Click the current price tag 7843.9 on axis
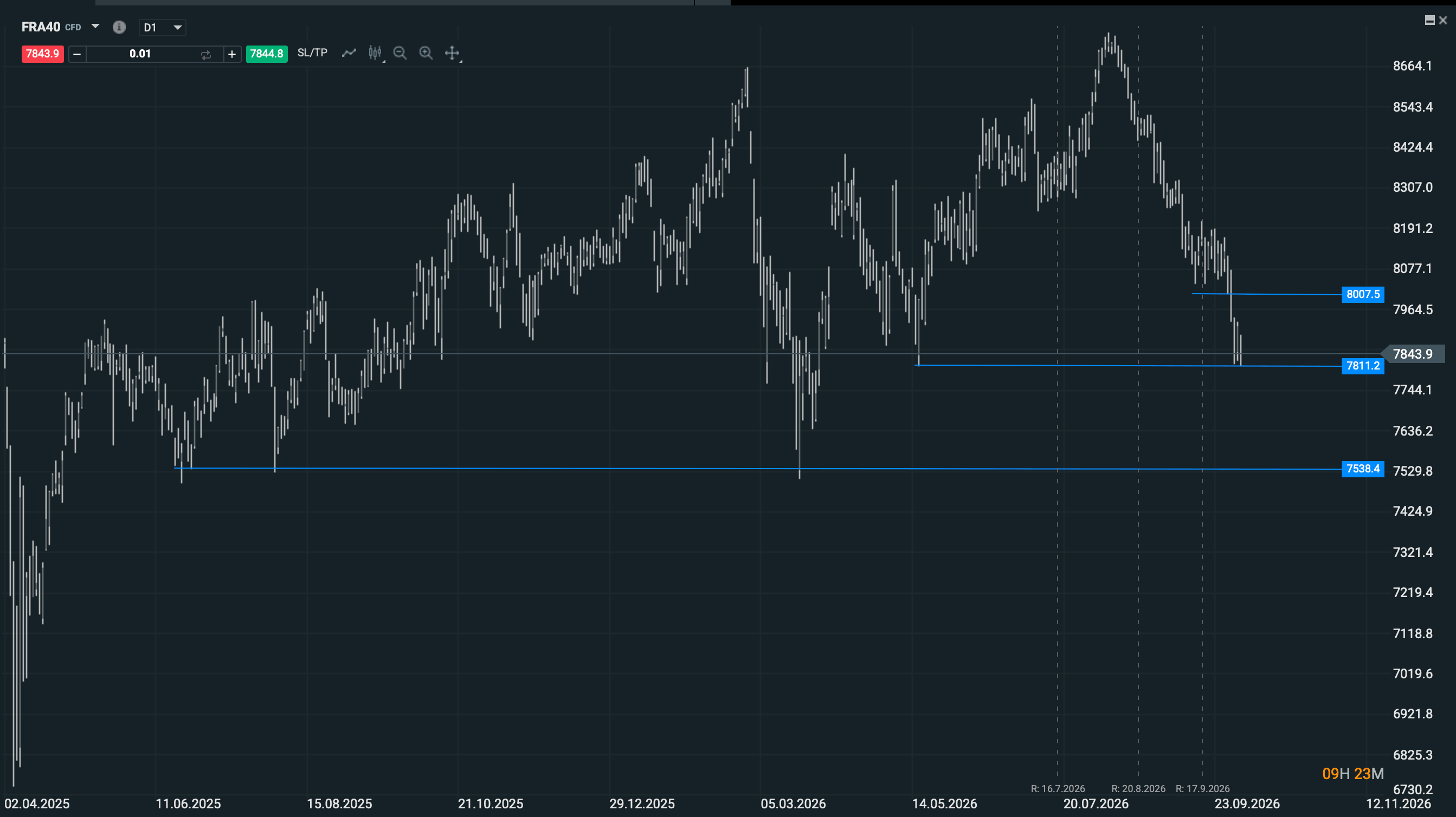The image size is (1456, 817). pyautogui.click(x=1413, y=354)
